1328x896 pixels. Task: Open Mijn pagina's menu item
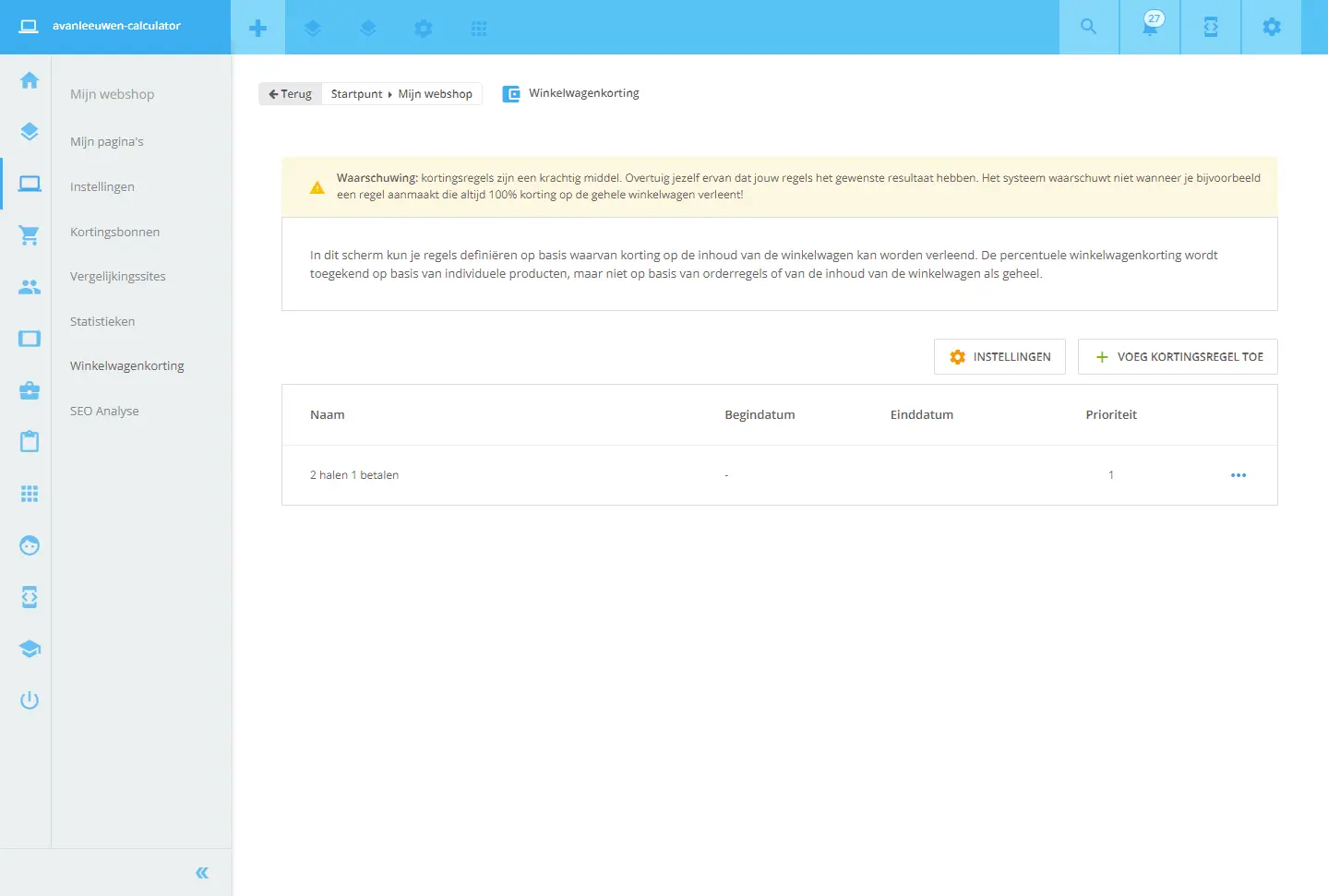pyautogui.click(x=107, y=141)
